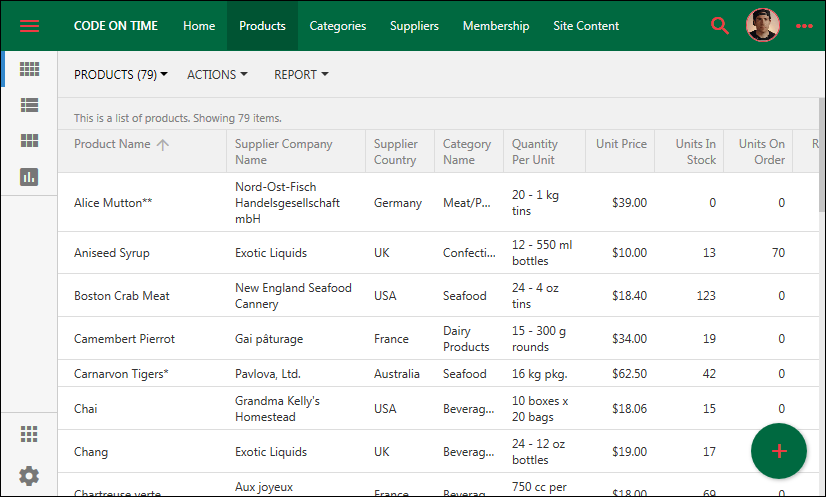Screen dimensions: 826x497
Task: Open the settings gear icon
Action: (x=30, y=476)
